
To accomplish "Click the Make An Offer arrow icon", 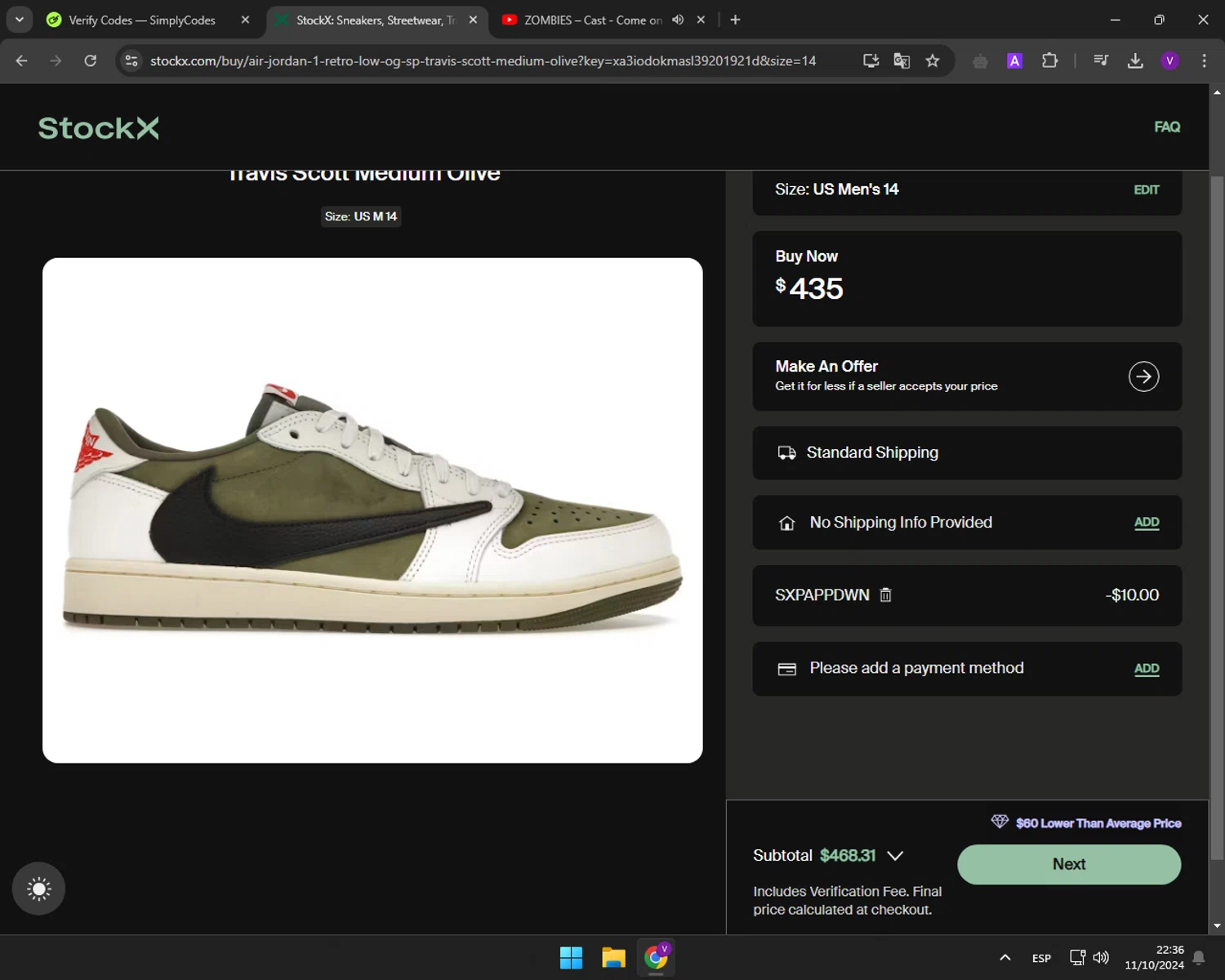I will point(1143,376).
